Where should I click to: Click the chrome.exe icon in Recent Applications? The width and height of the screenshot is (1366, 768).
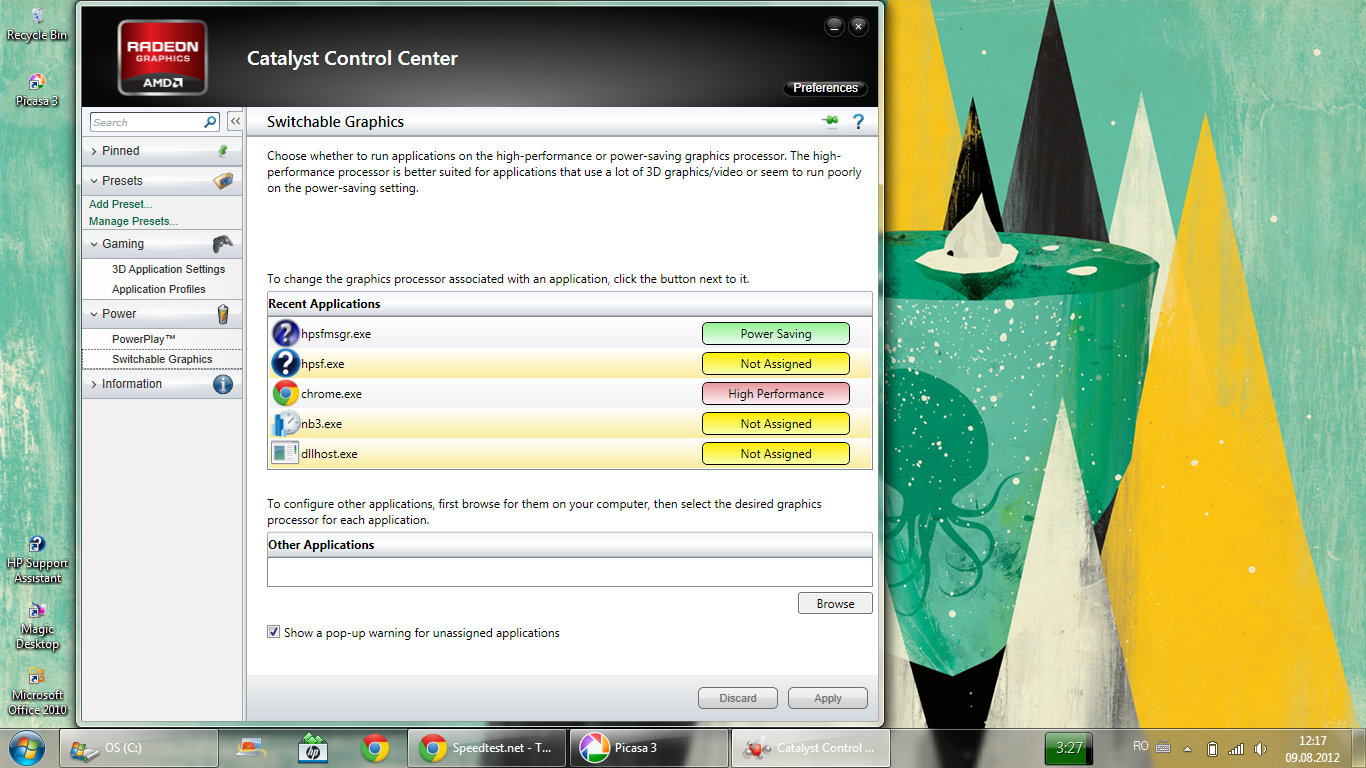(x=285, y=394)
